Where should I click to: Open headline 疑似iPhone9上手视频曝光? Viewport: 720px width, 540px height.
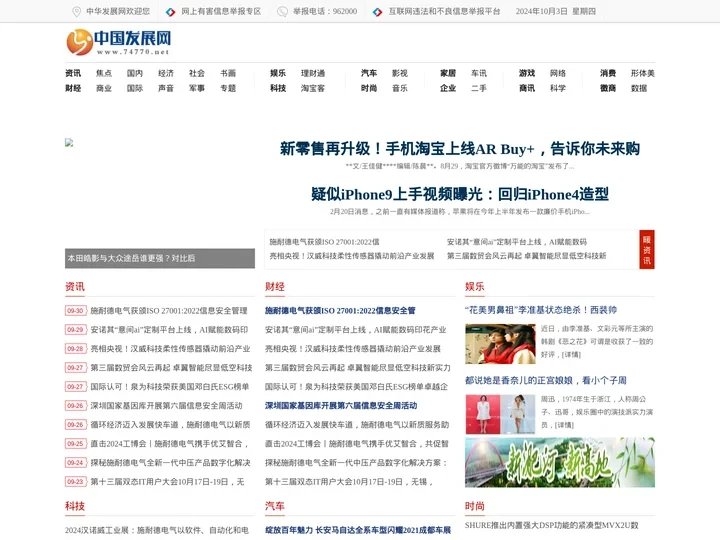[460, 194]
